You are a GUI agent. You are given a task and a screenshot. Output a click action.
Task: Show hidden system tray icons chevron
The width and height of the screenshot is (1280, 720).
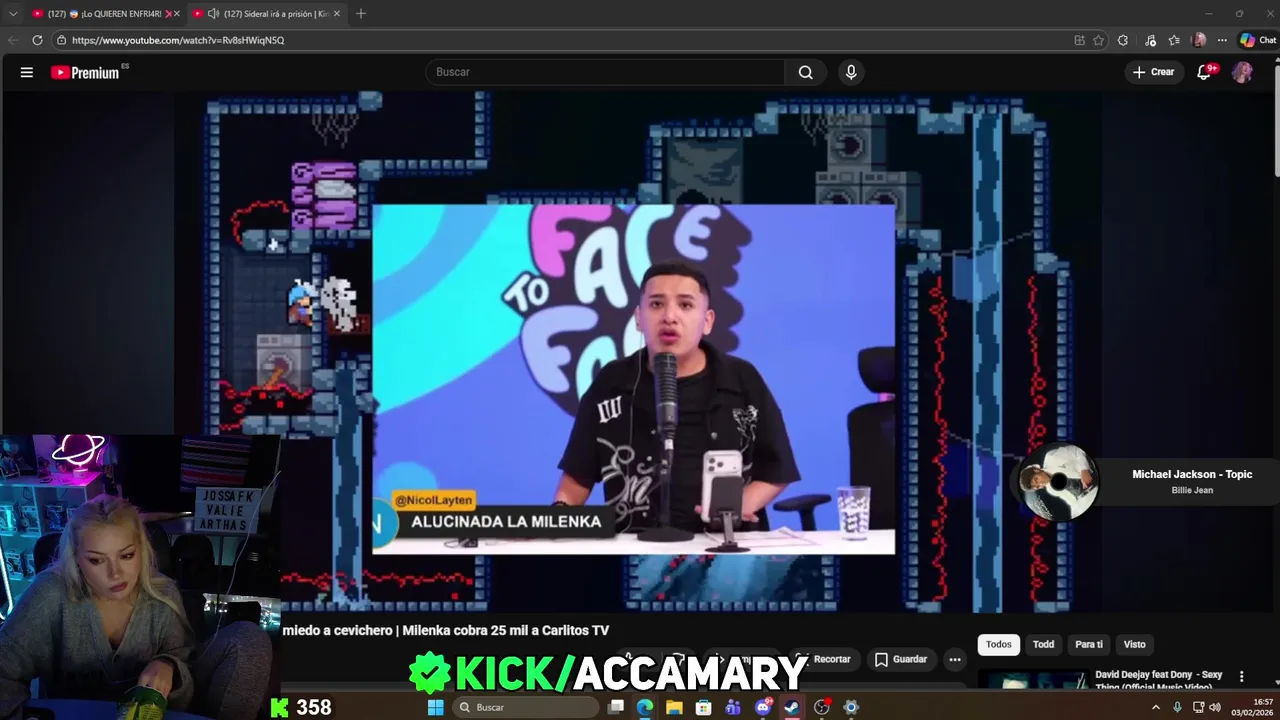[1156, 707]
